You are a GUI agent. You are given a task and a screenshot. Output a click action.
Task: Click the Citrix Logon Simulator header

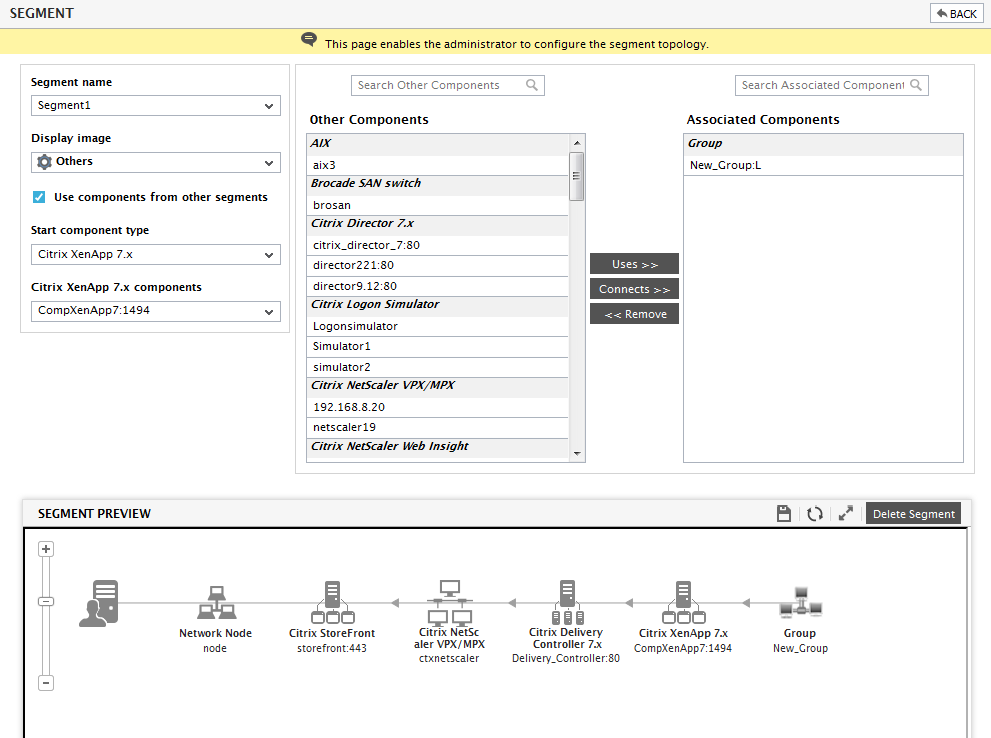(x=437, y=305)
